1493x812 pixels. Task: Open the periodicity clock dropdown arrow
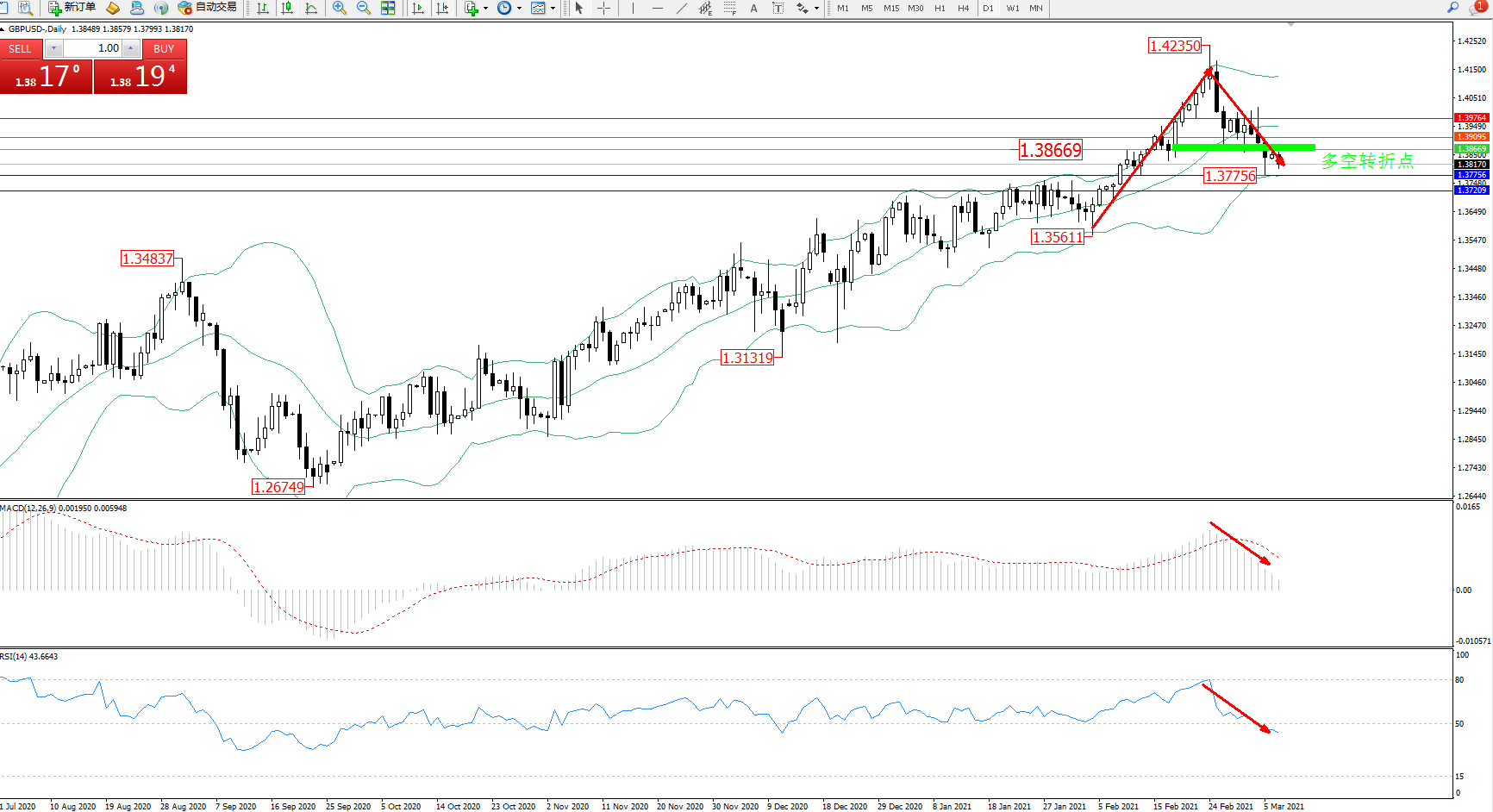pyautogui.click(x=519, y=8)
